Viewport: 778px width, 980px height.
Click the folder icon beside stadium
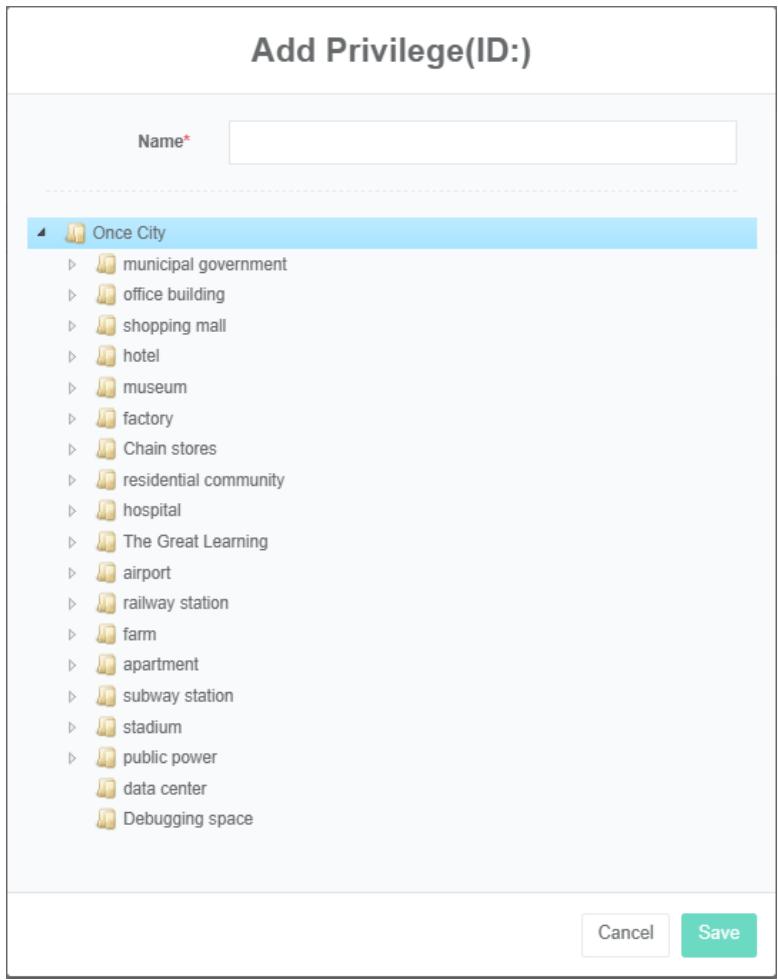(105, 727)
